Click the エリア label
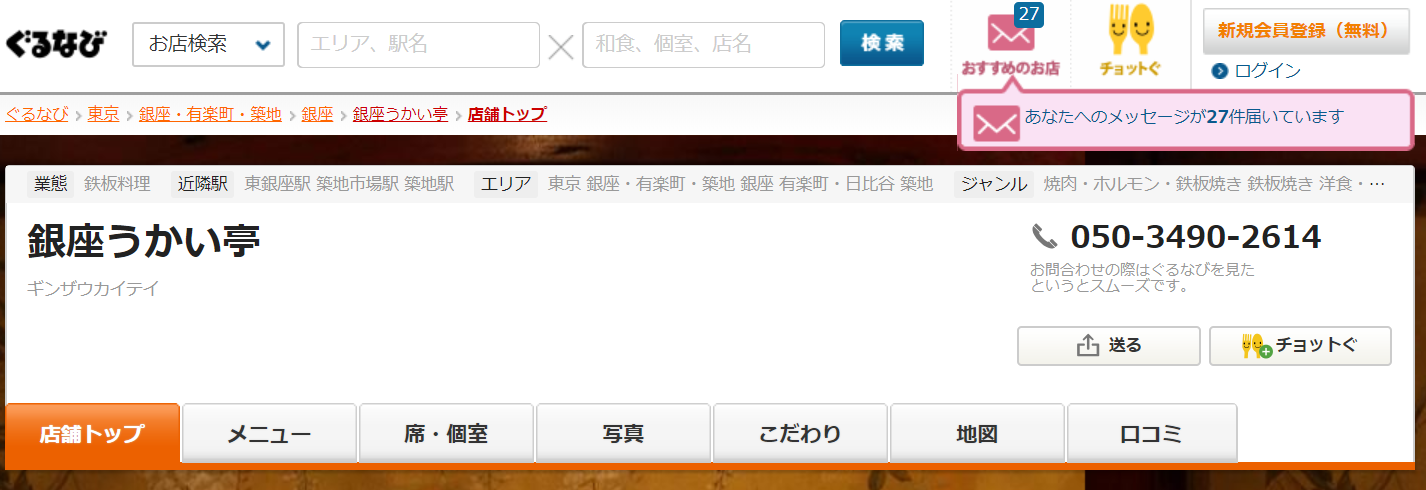 [506, 184]
